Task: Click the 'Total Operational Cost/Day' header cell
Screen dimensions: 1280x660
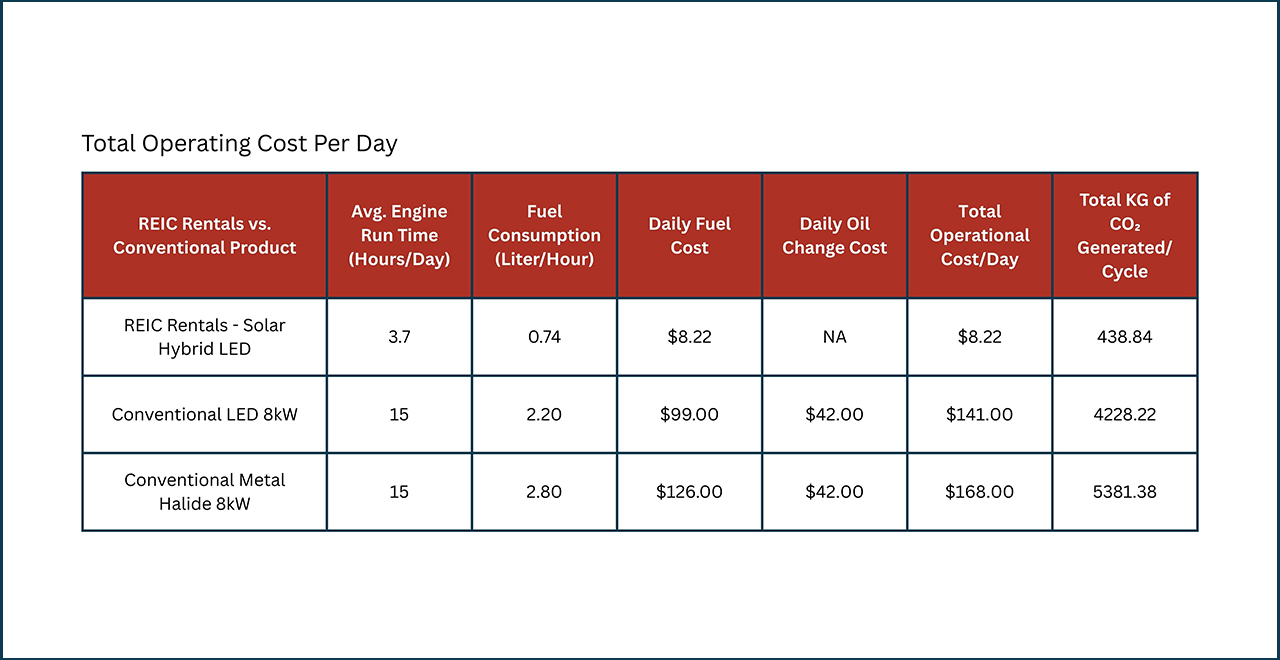Action: (x=979, y=236)
